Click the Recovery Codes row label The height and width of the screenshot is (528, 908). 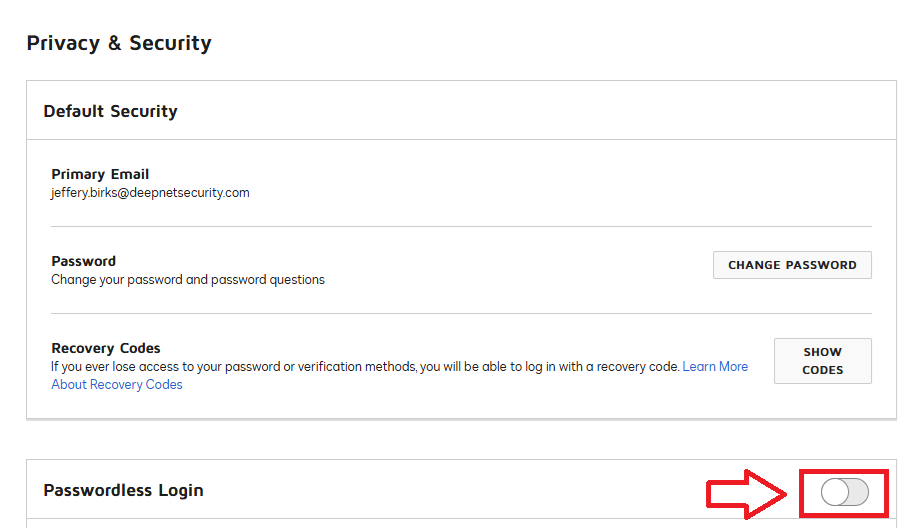click(x=106, y=348)
